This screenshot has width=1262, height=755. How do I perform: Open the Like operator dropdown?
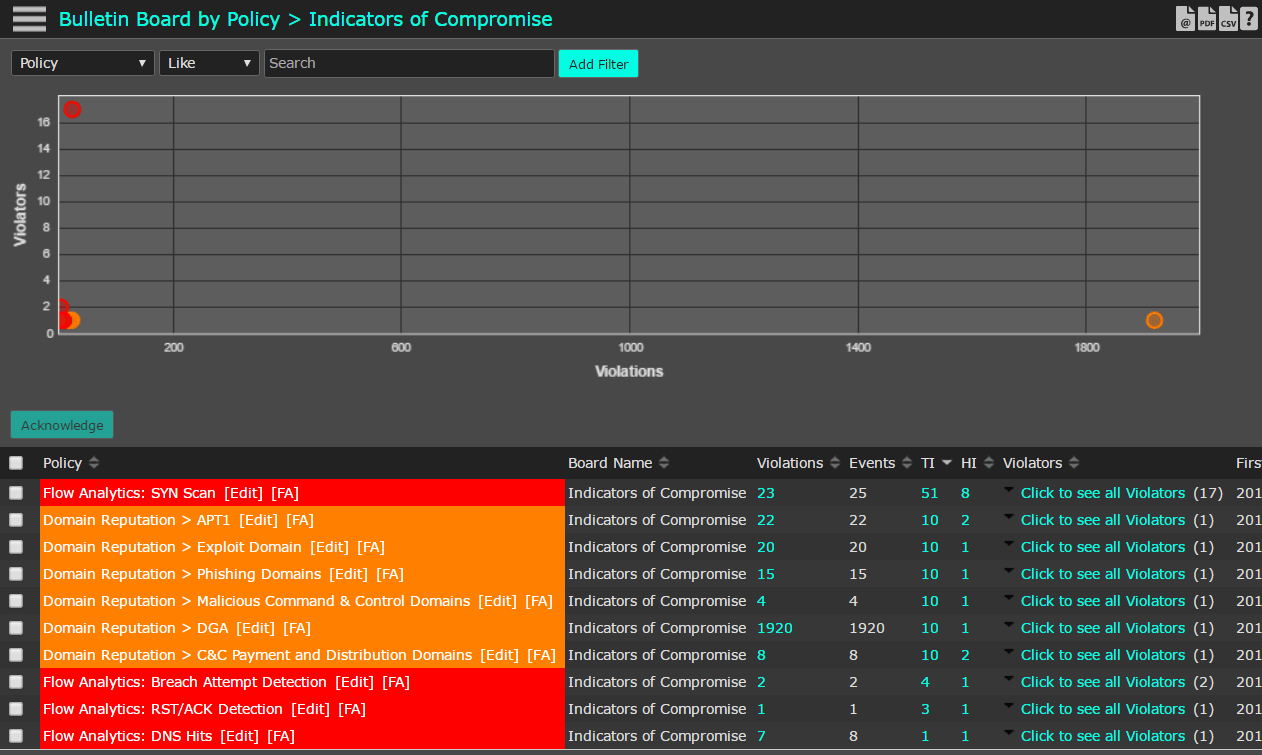[x=210, y=63]
